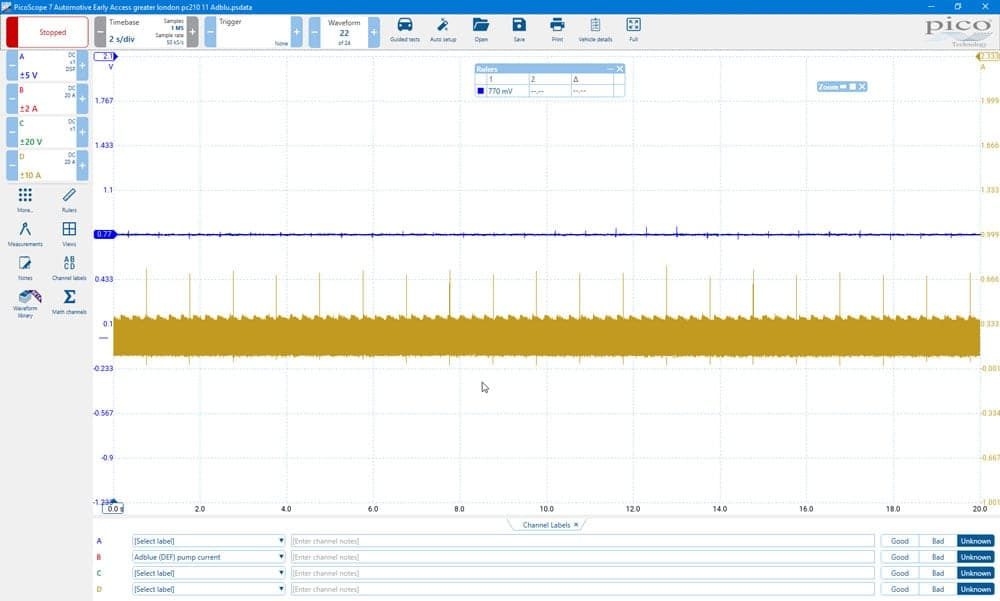Open Channel A label dropdown
This screenshot has width=1000, height=601.
point(209,541)
